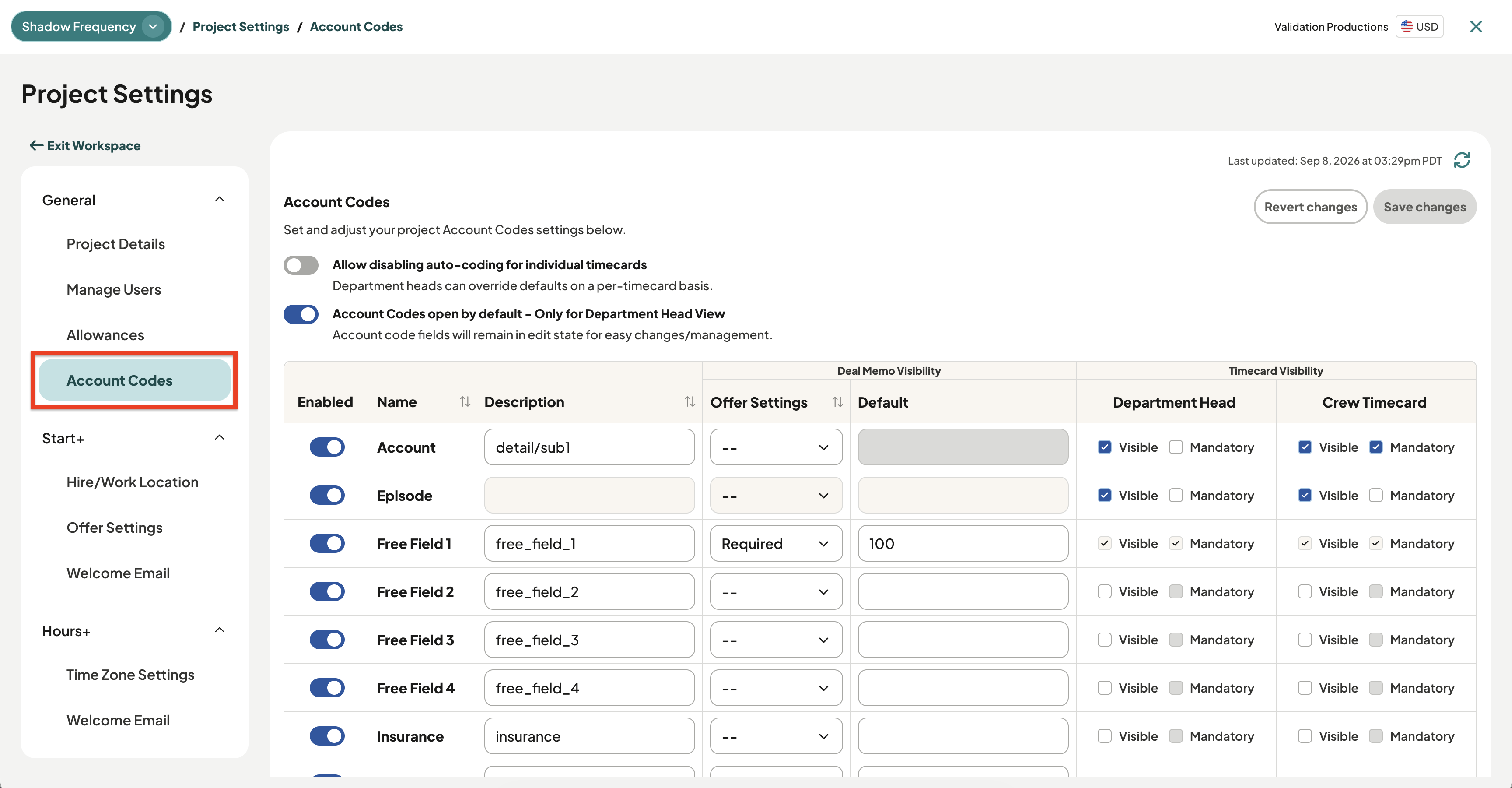
Task: Collapse the Hours+ sidebar section
Action: (220, 631)
